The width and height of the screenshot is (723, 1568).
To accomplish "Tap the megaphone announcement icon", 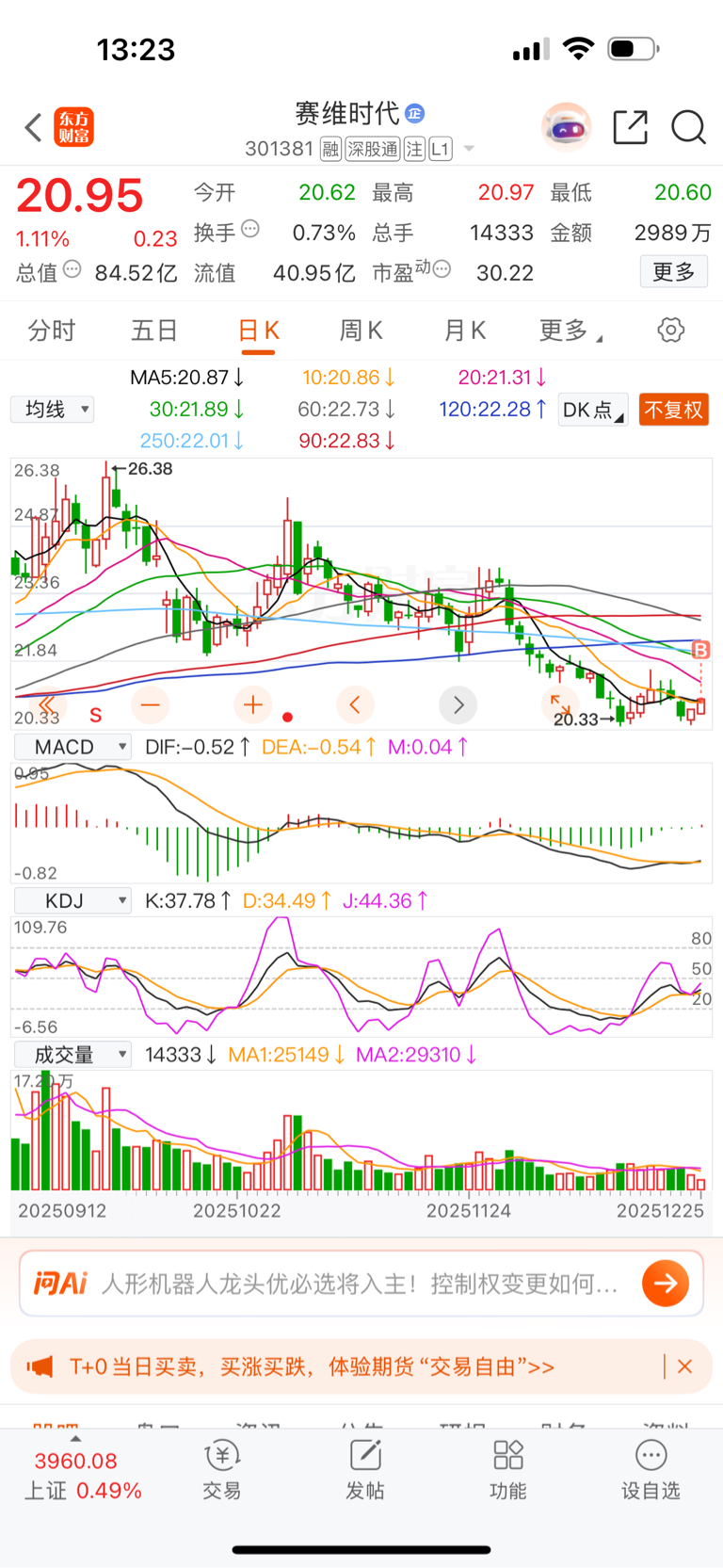I will tap(40, 1366).
